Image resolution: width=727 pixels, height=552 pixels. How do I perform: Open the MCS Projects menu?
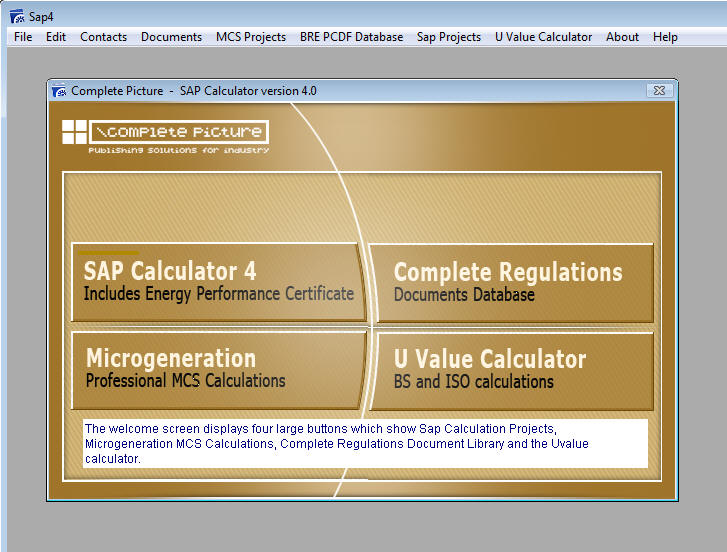pyautogui.click(x=251, y=37)
